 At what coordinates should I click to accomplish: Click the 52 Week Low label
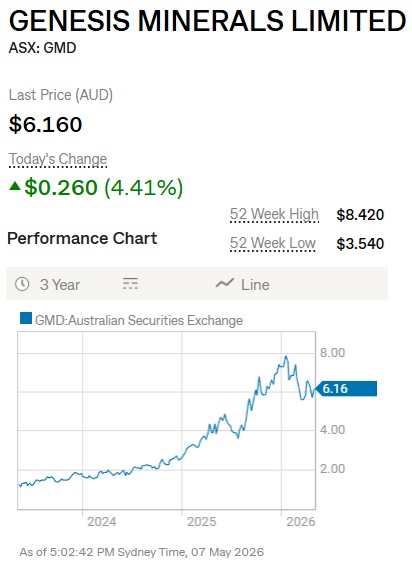[x=273, y=243]
